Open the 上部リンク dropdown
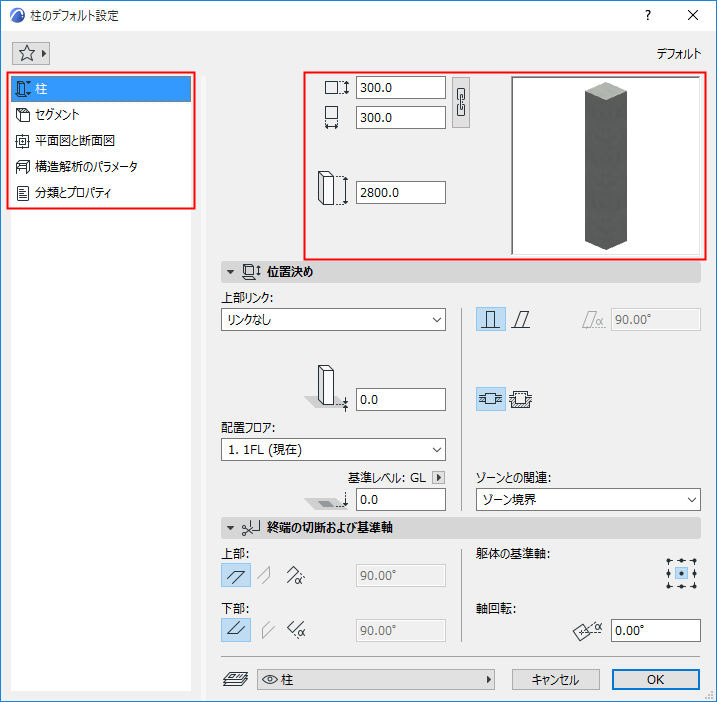 [x=333, y=320]
